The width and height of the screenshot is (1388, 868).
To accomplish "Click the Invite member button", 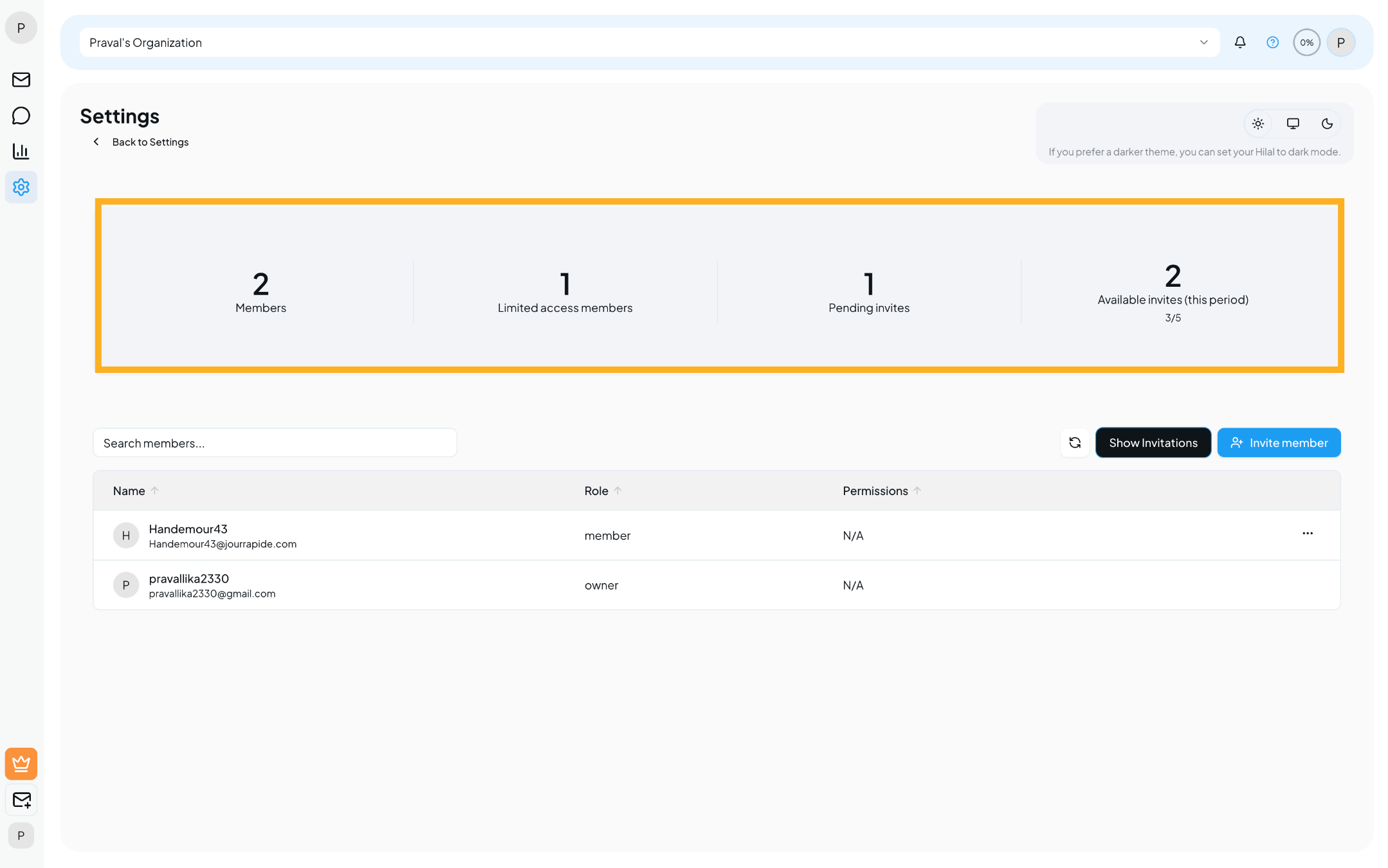I will tap(1279, 442).
